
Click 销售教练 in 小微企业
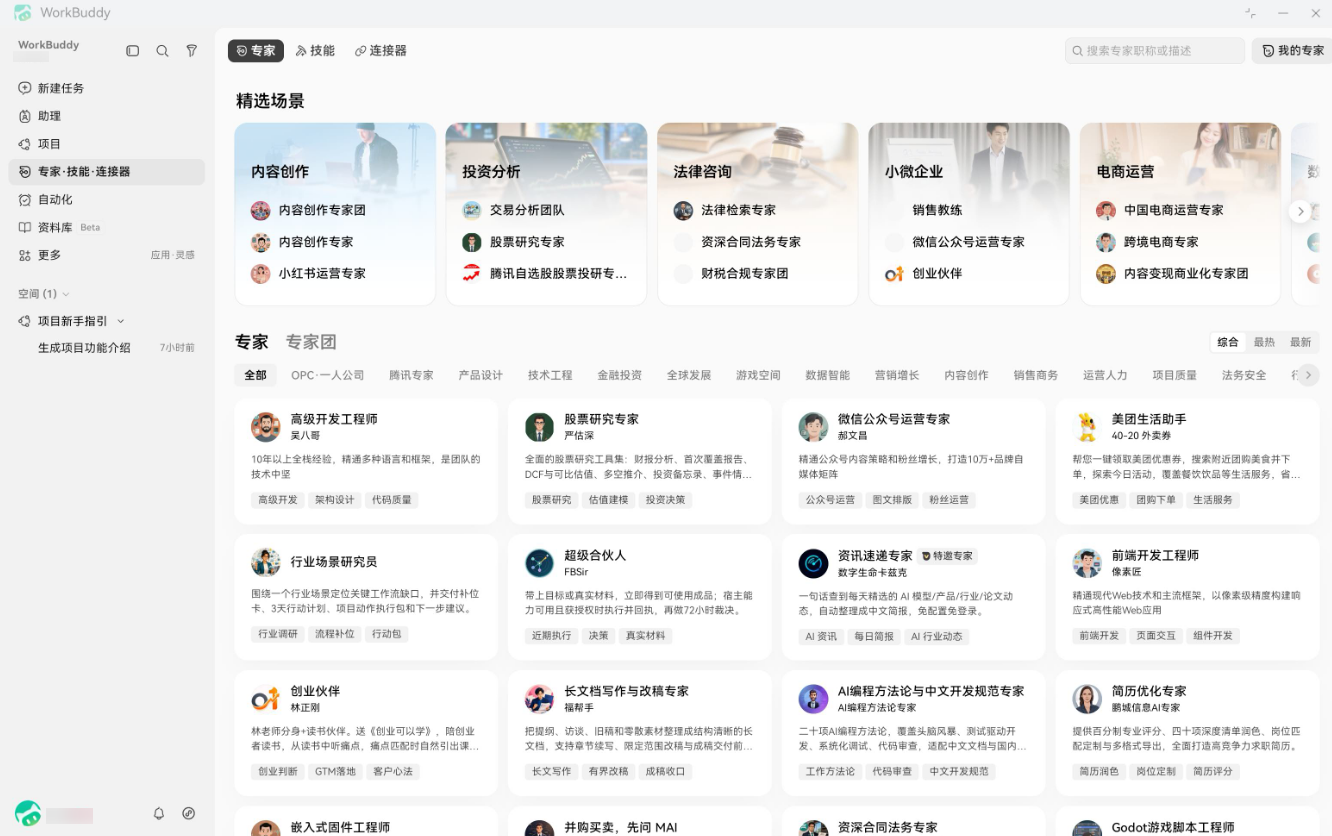click(937, 210)
